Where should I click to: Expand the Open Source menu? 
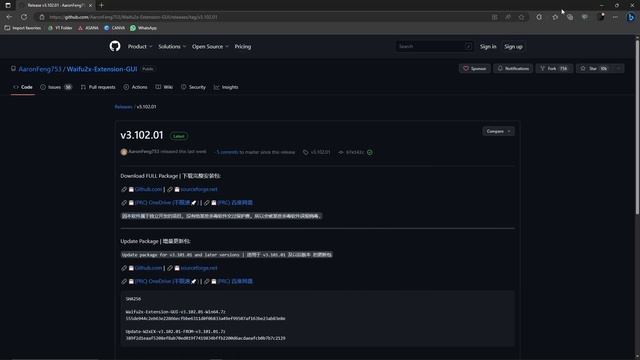pyautogui.click(x=210, y=47)
